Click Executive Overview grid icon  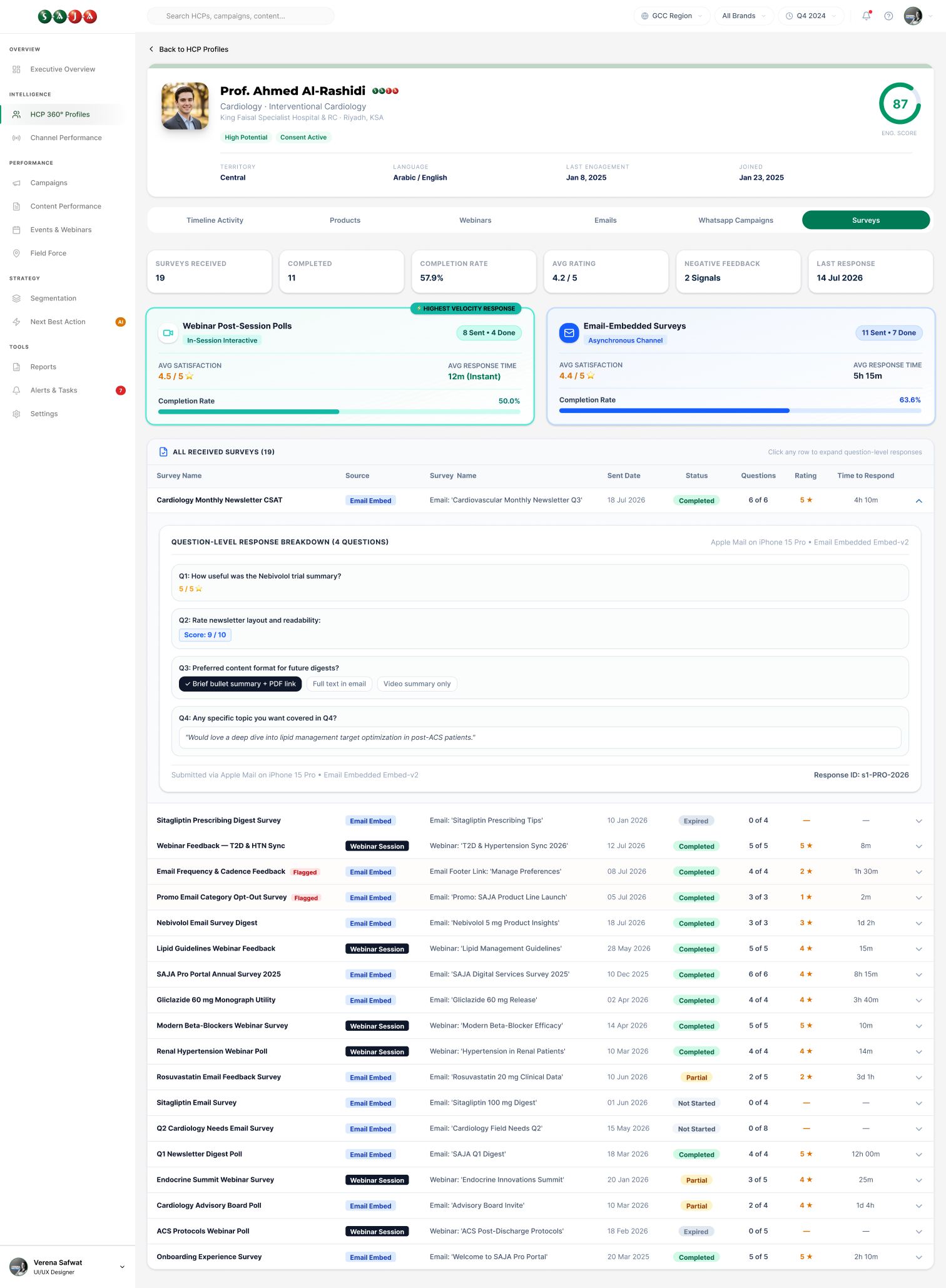(x=16, y=69)
